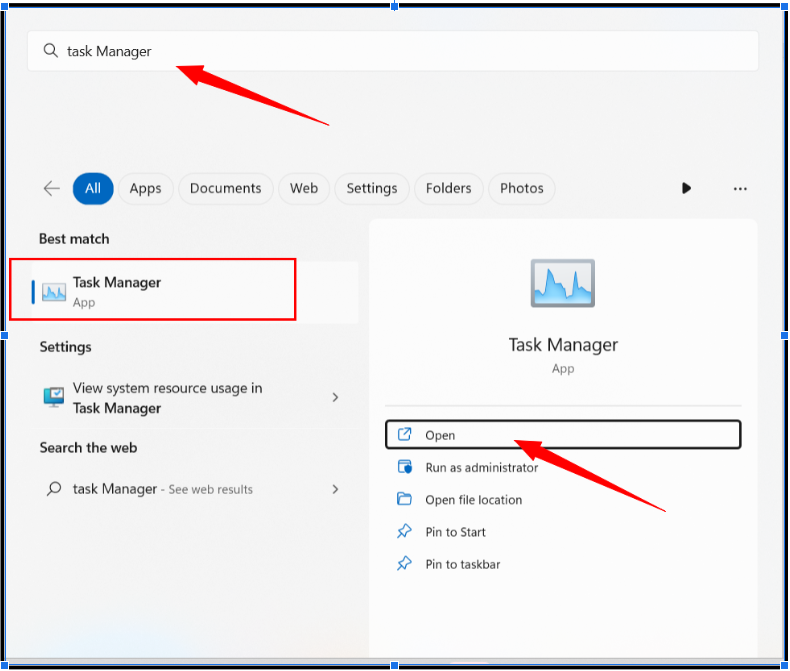This screenshot has height=671, width=790.
Task: Click the Task Manager icon in Best match
Action: click(54, 292)
